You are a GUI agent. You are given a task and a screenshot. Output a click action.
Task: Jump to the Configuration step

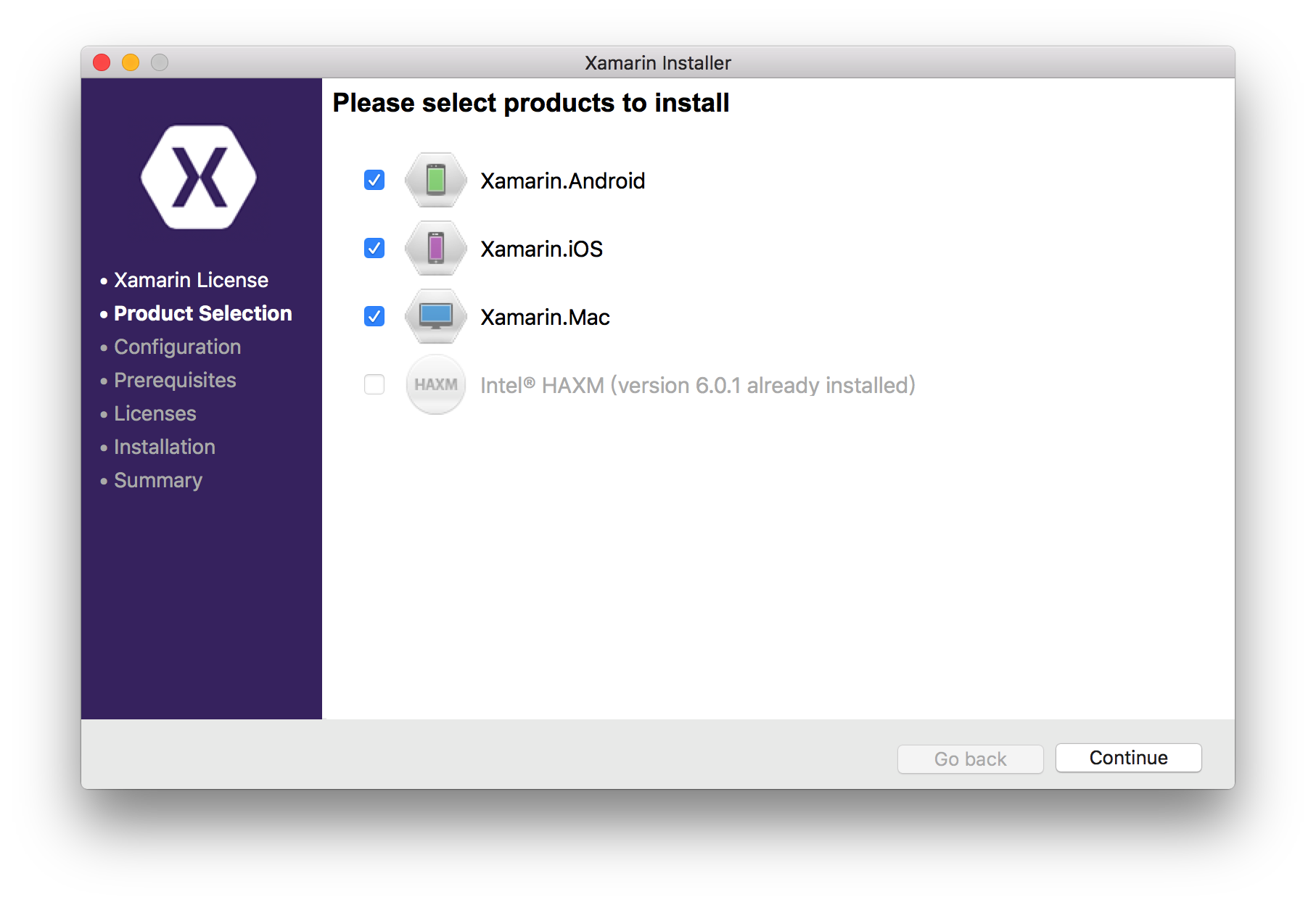pyautogui.click(x=177, y=347)
